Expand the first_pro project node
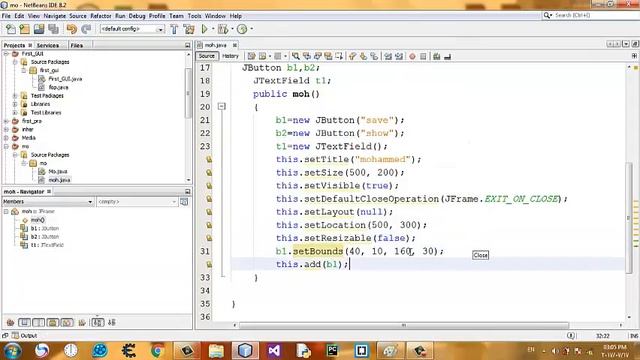The height and width of the screenshot is (360, 640). point(6,121)
